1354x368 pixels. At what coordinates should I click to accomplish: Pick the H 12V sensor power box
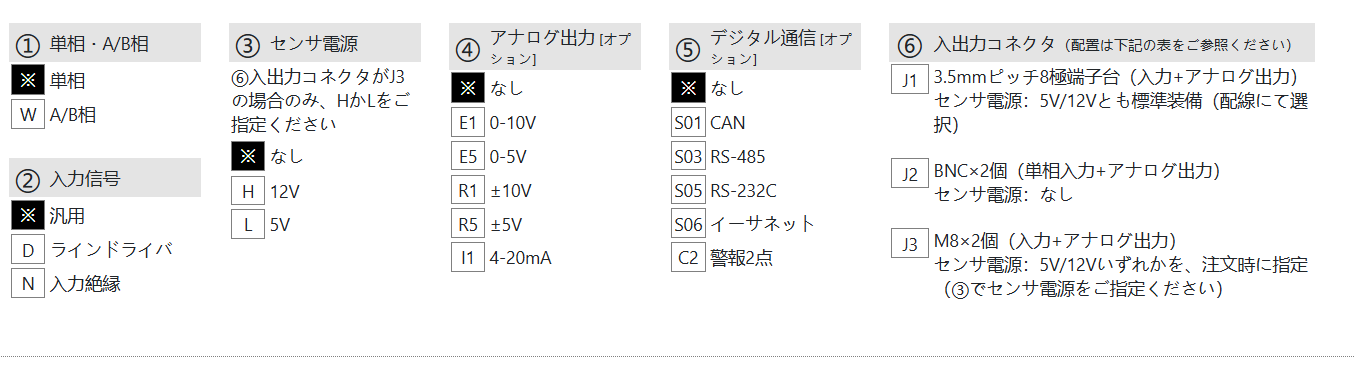[x=248, y=190]
